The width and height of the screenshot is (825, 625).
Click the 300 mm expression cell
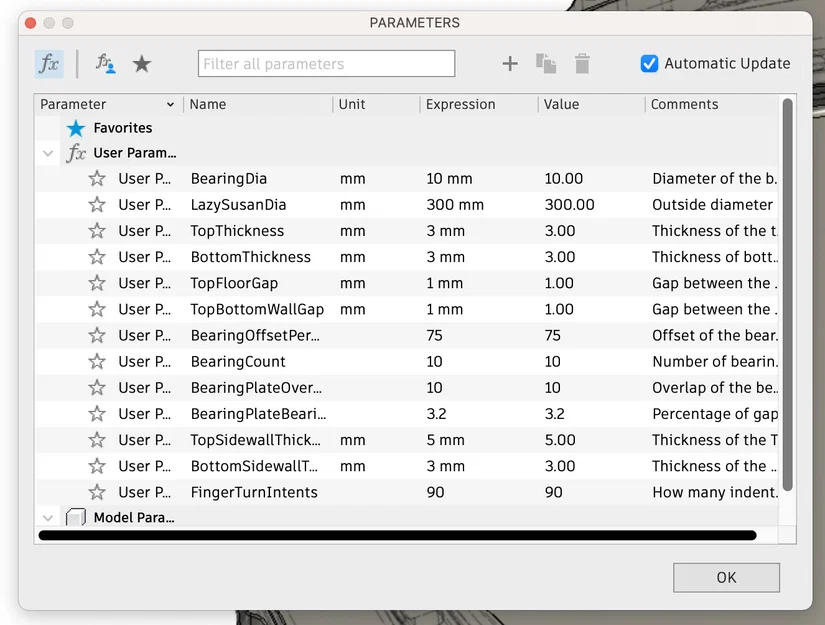455,205
